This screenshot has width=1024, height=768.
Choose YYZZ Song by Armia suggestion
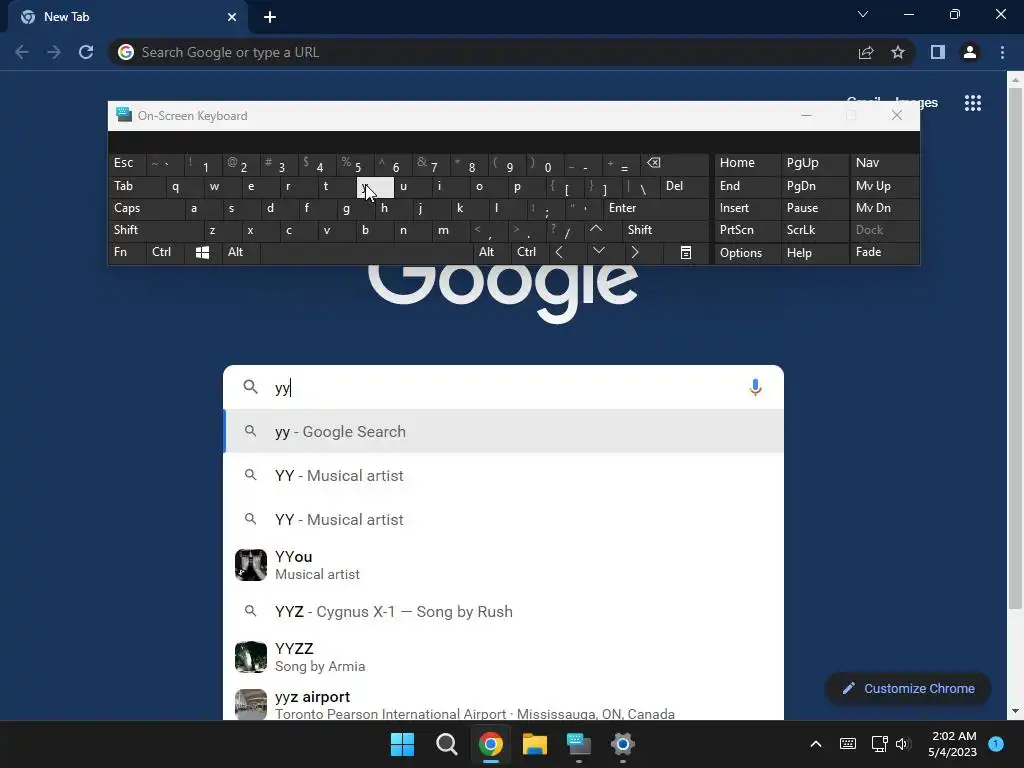(x=504, y=657)
